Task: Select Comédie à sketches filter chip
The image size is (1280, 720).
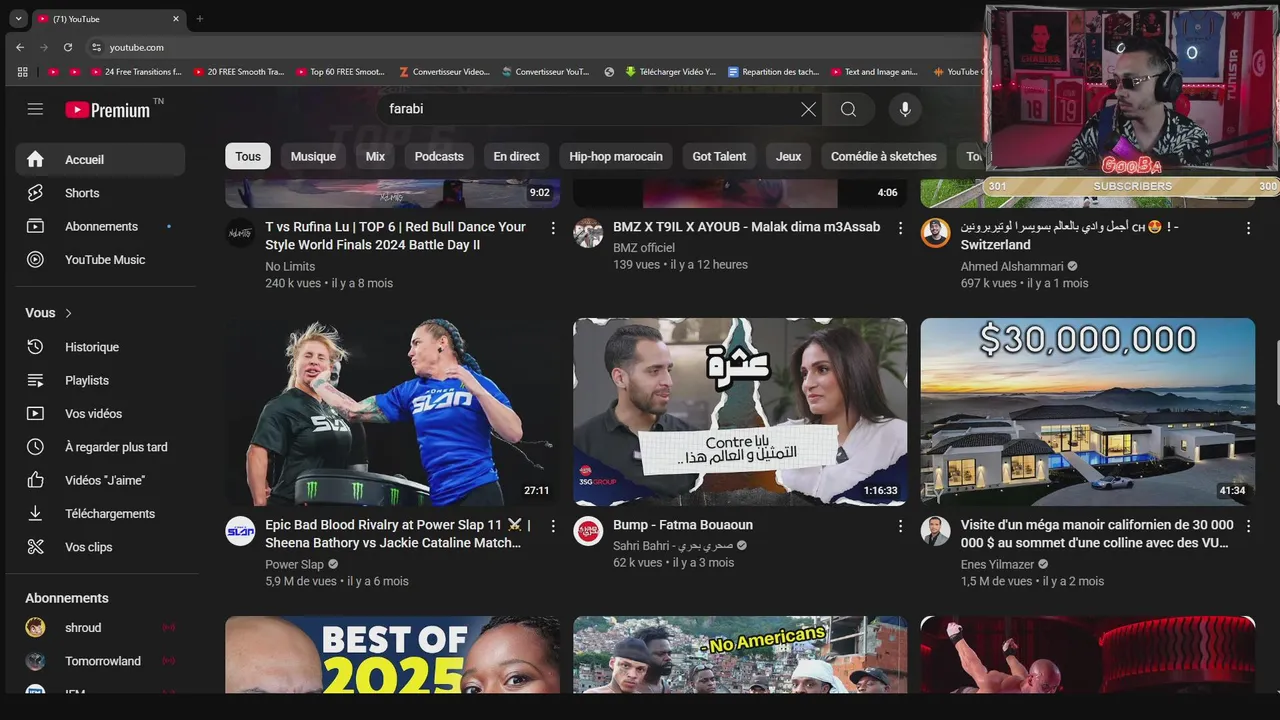Action: [x=884, y=156]
